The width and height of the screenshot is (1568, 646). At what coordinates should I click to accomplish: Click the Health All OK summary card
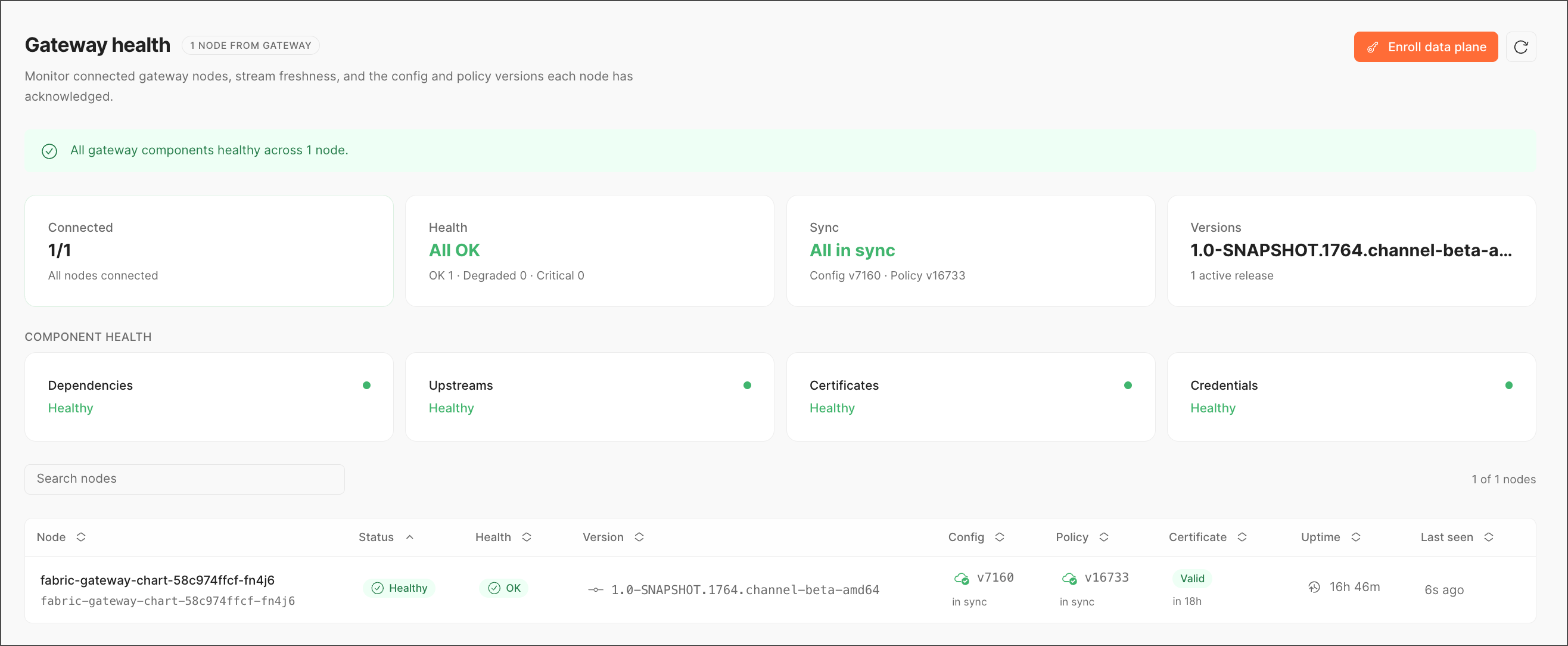coord(589,251)
